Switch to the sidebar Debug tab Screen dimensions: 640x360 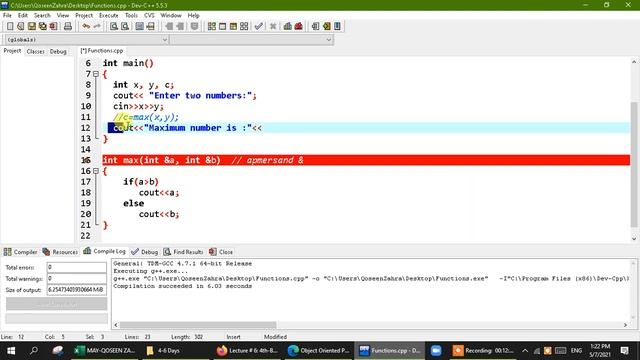tap(58, 51)
